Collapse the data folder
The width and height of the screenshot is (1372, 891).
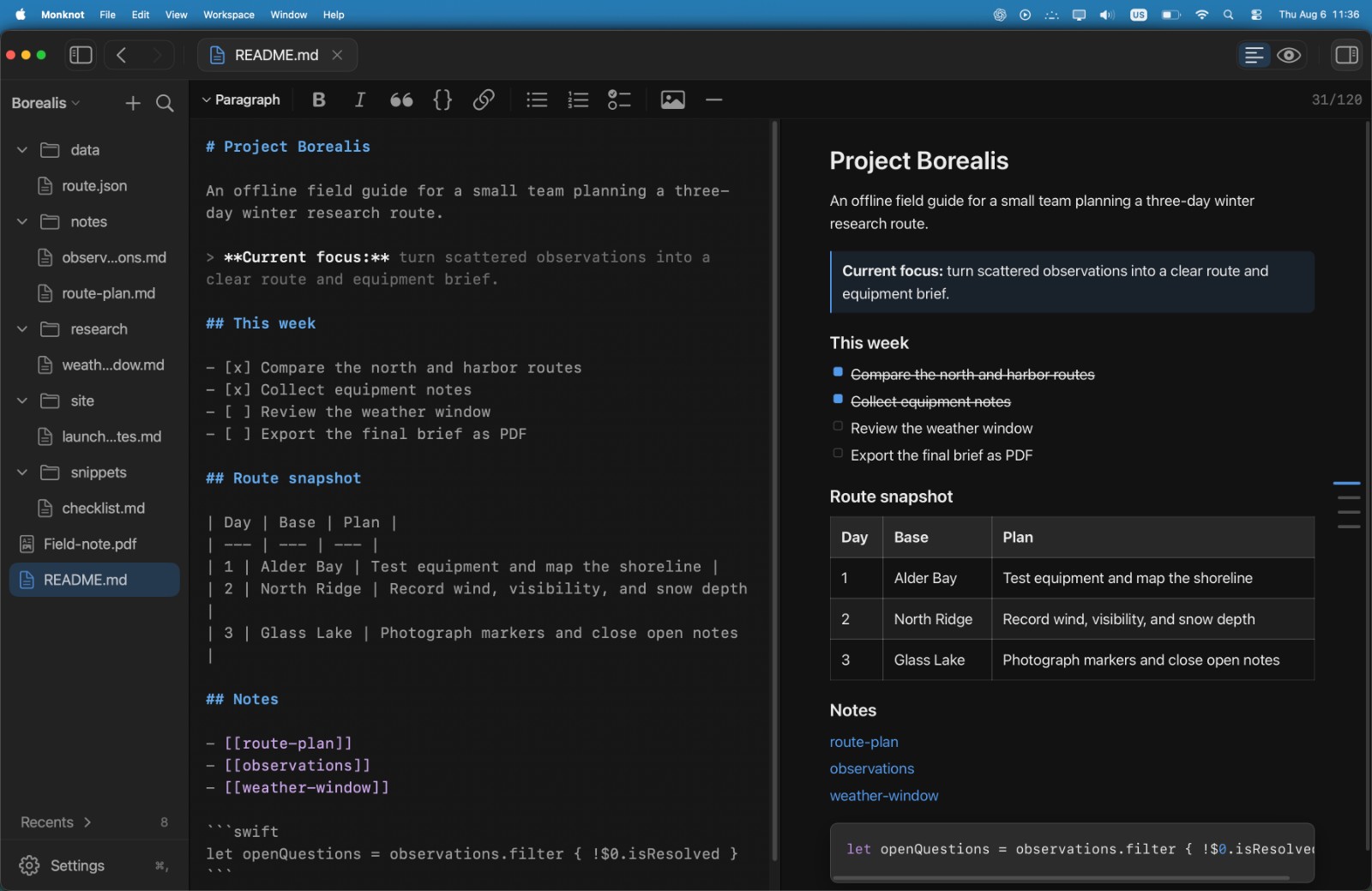coord(22,150)
